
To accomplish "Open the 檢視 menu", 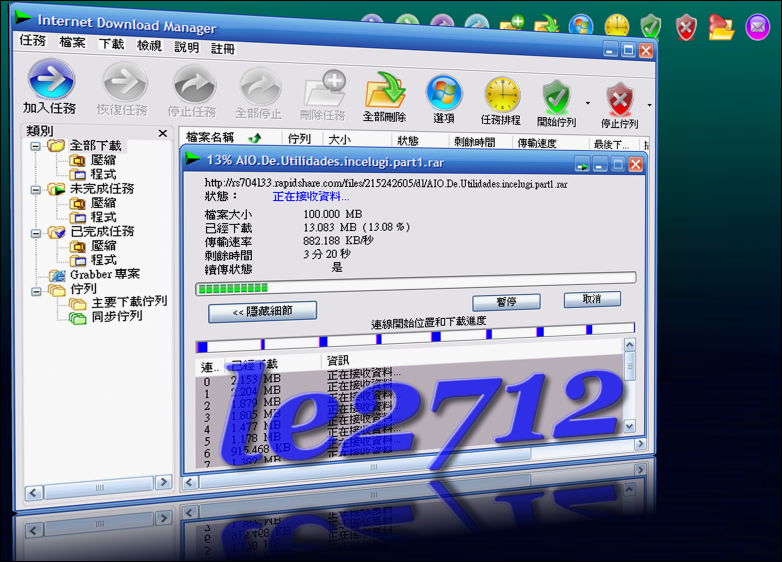I will 149,45.
